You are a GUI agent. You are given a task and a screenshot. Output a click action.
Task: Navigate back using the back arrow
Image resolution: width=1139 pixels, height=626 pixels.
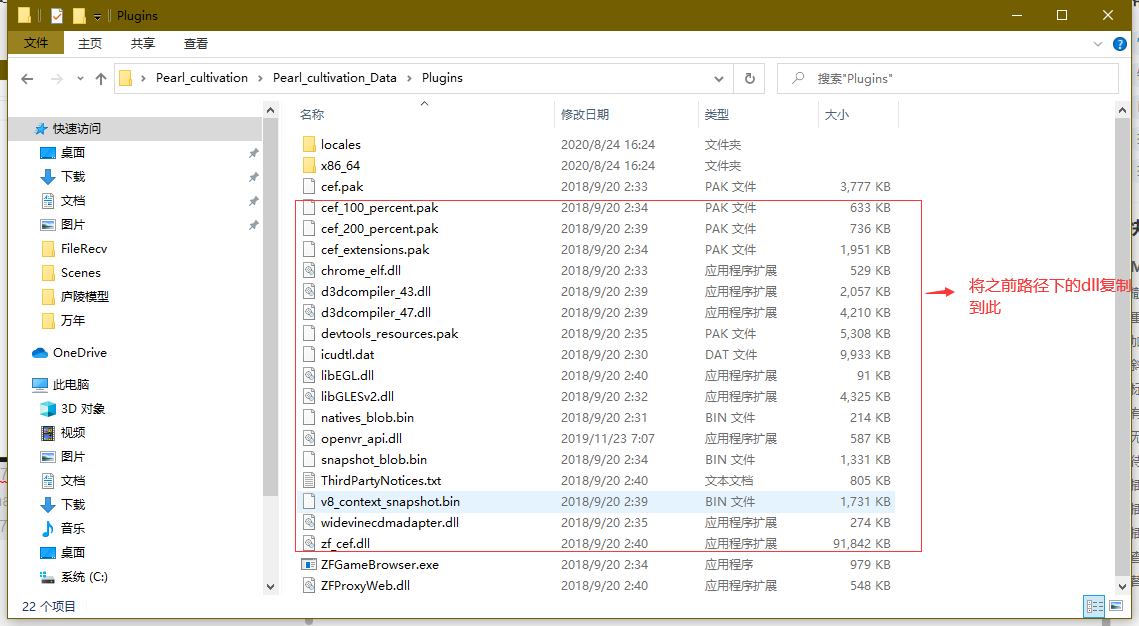tap(27, 77)
